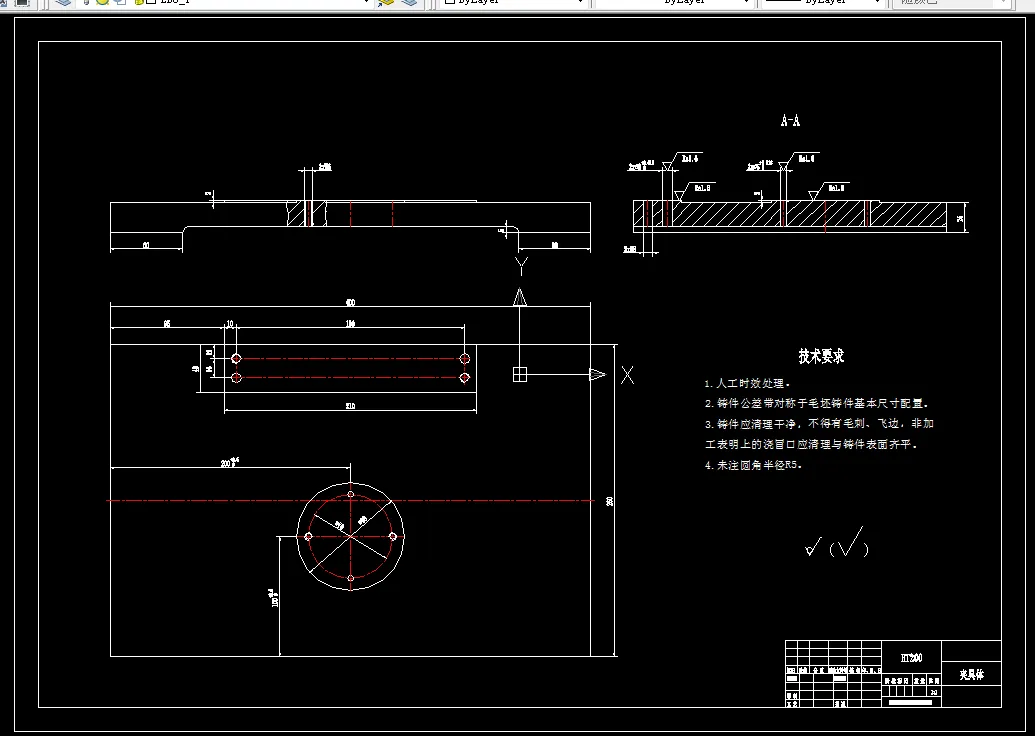This screenshot has height=736, width=1035.
Task: Select the line 工表明上的浇冒口应清理与铸件表面齐平
Action: 811,445
